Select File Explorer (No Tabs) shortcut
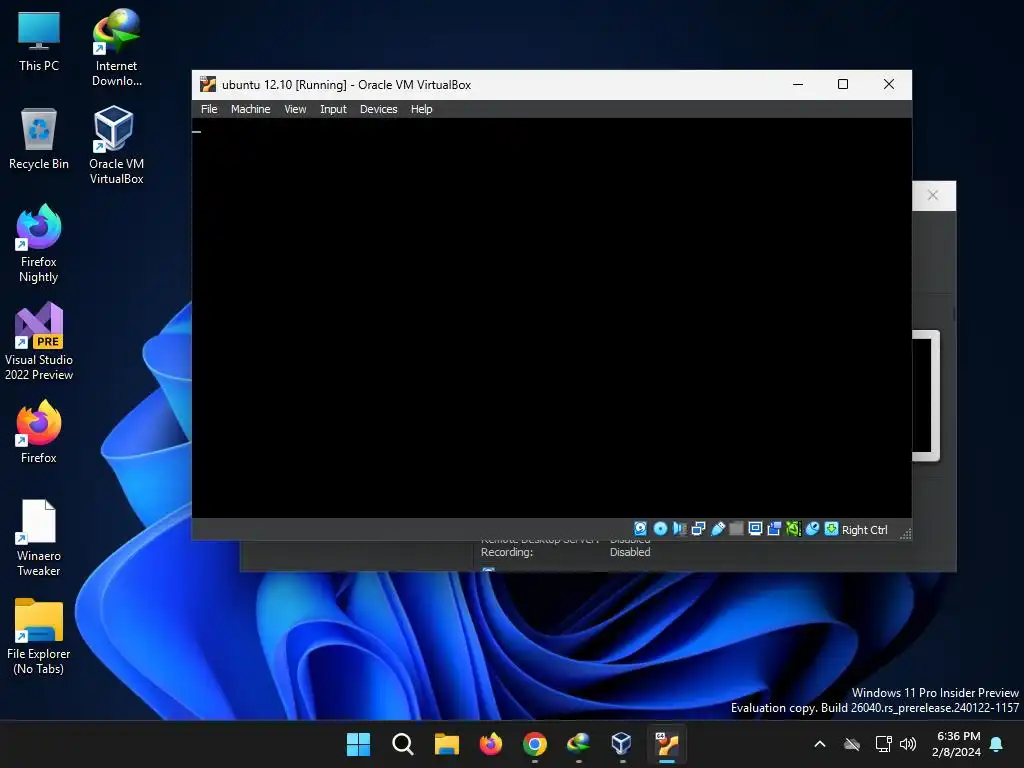This screenshot has width=1024, height=768. 39,636
